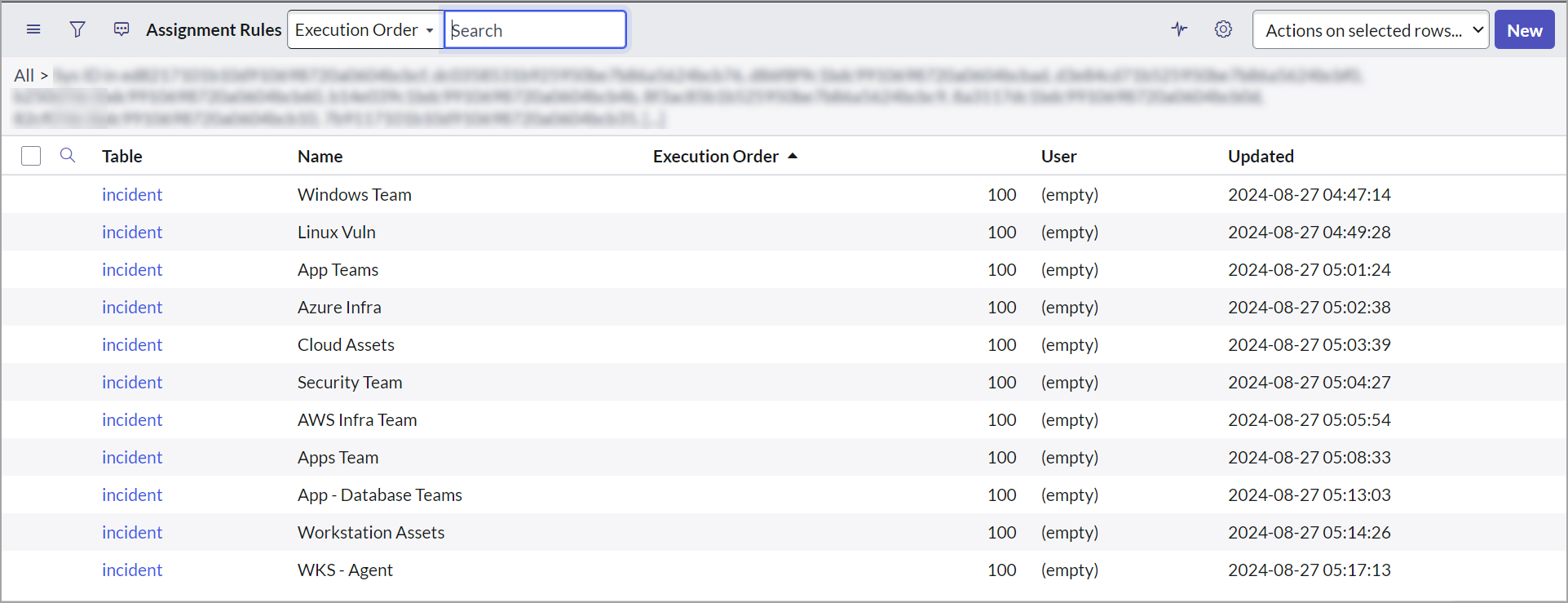Open the Execution Order search field dropdown

pos(364,30)
